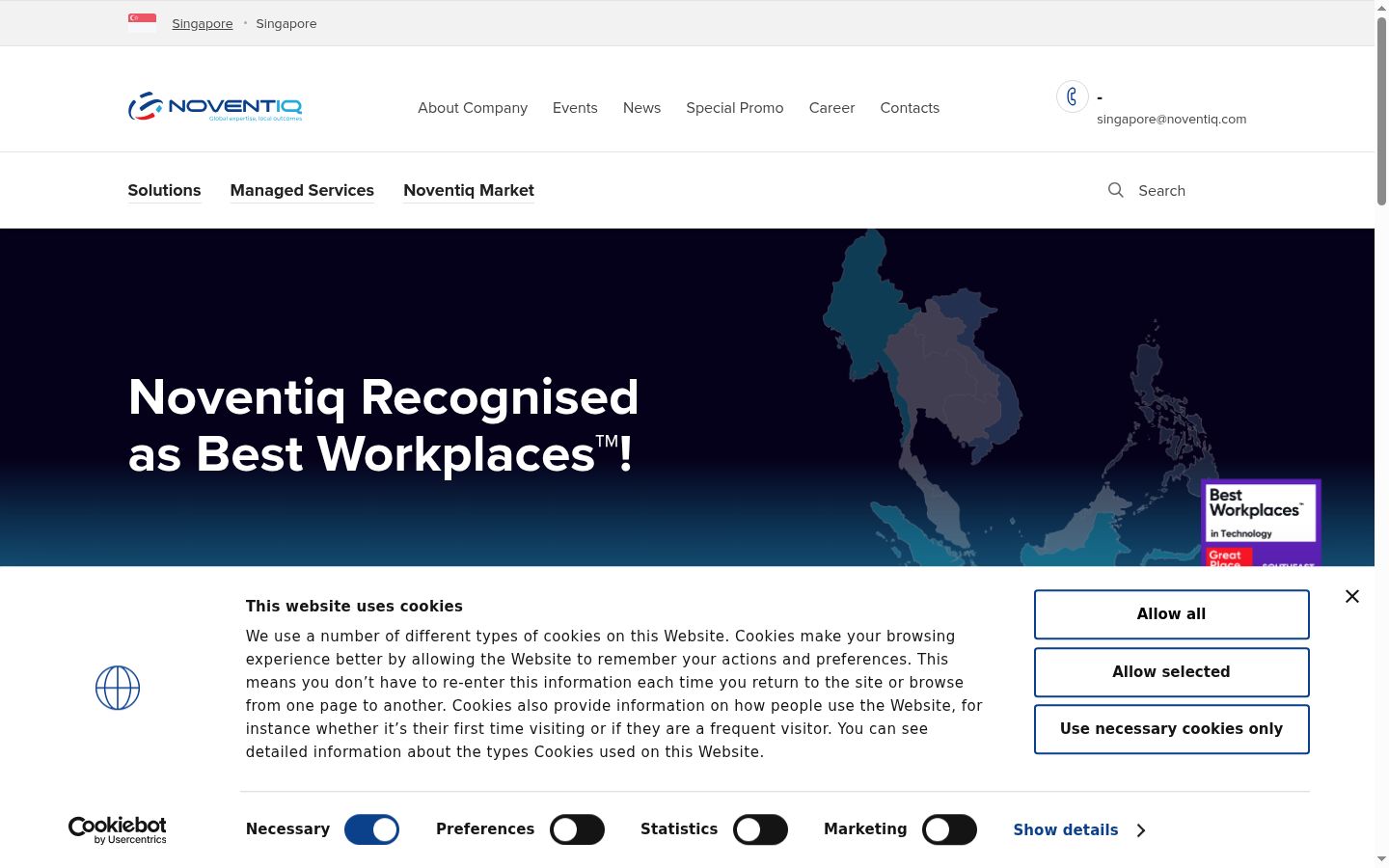Click the 'This website uses cookies' heading
Screen dimensions: 1389x868
[354, 606]
